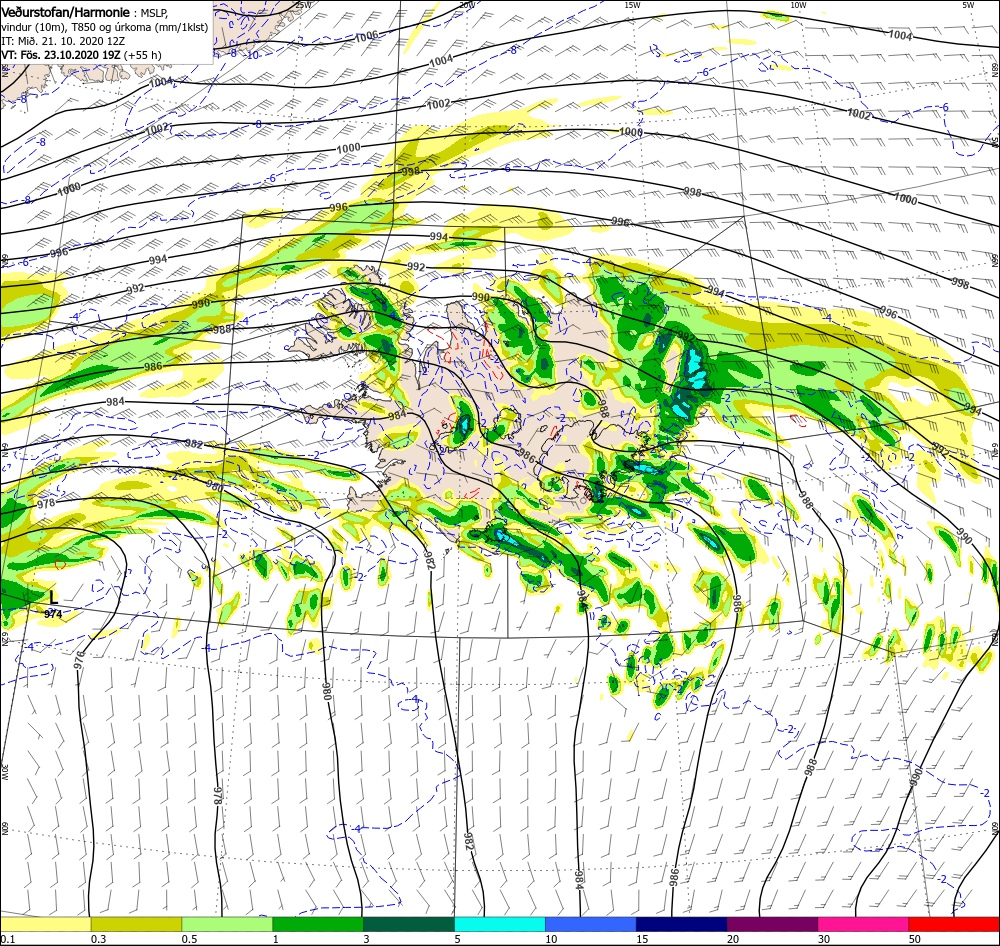
Task: Select the dark green 3 mm legend swatch
Action: point(409,924)
